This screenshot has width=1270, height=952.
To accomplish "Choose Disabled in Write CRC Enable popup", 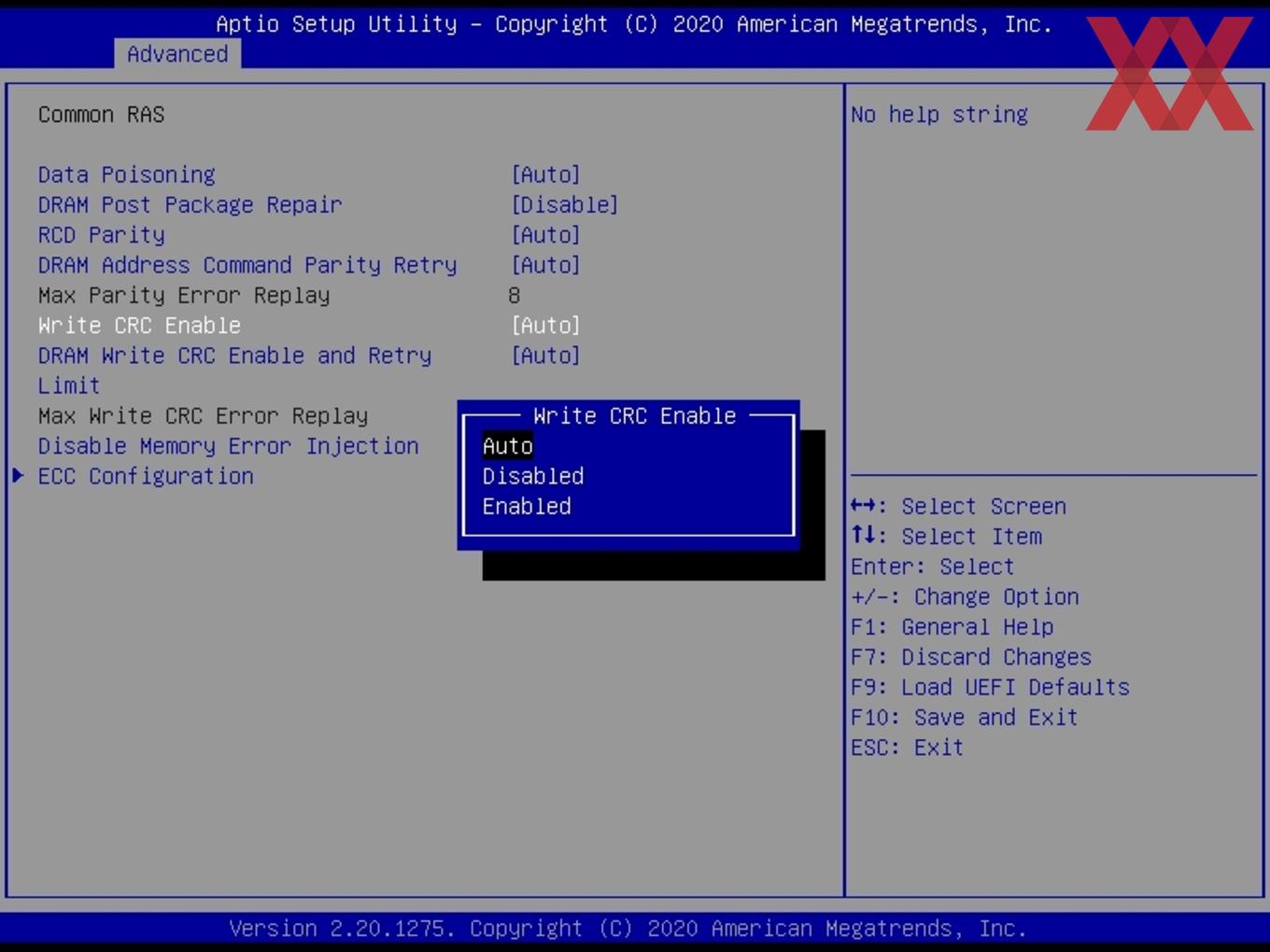I will click(x=532, y=476).
